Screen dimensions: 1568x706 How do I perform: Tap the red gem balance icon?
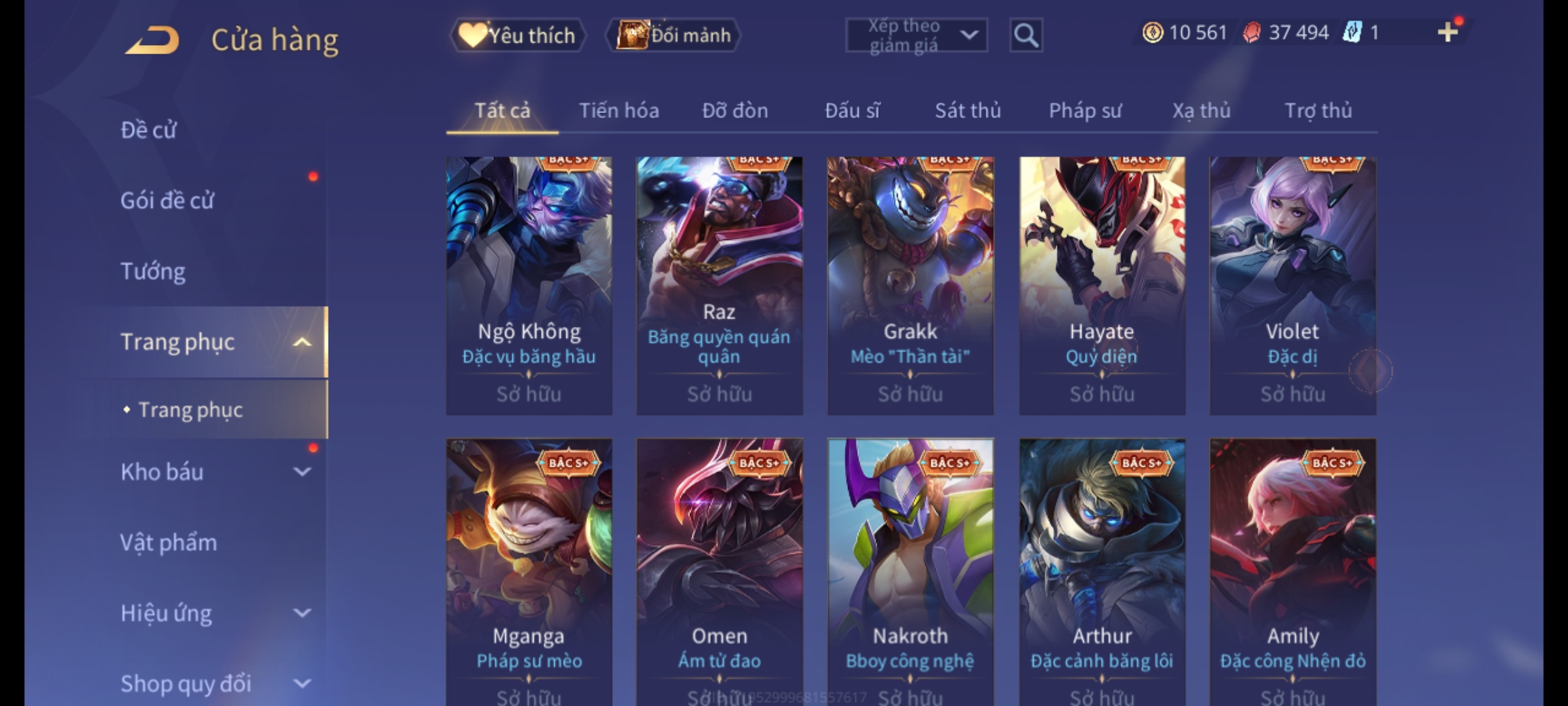click(1252, 32)
